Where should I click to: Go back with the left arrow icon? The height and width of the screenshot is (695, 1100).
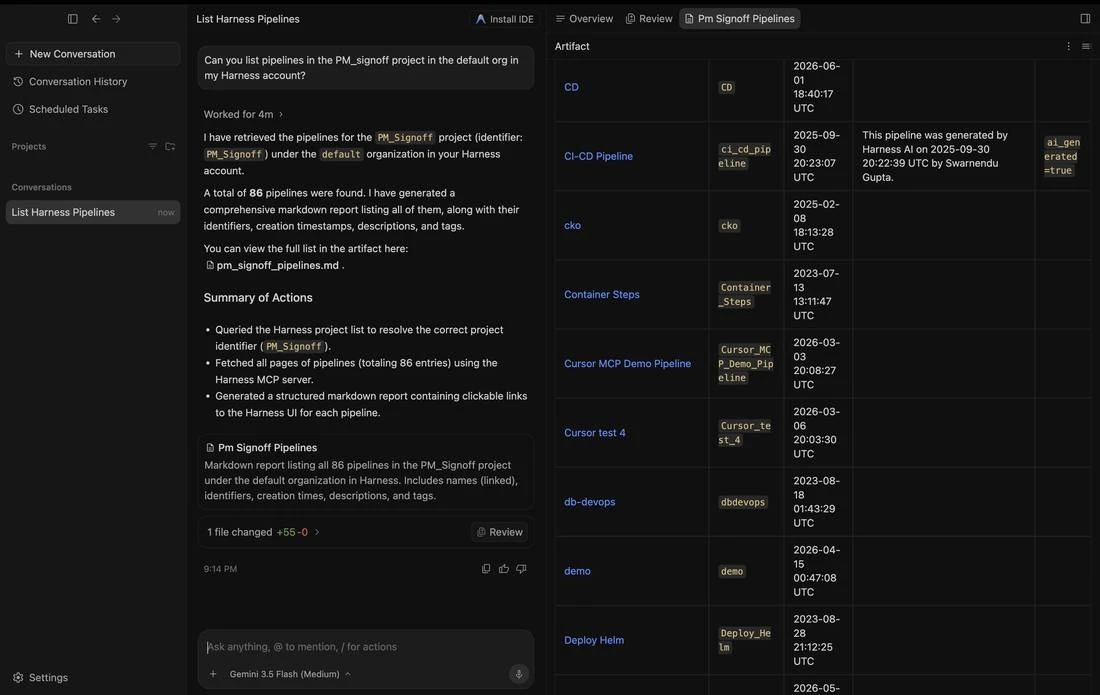95,19
